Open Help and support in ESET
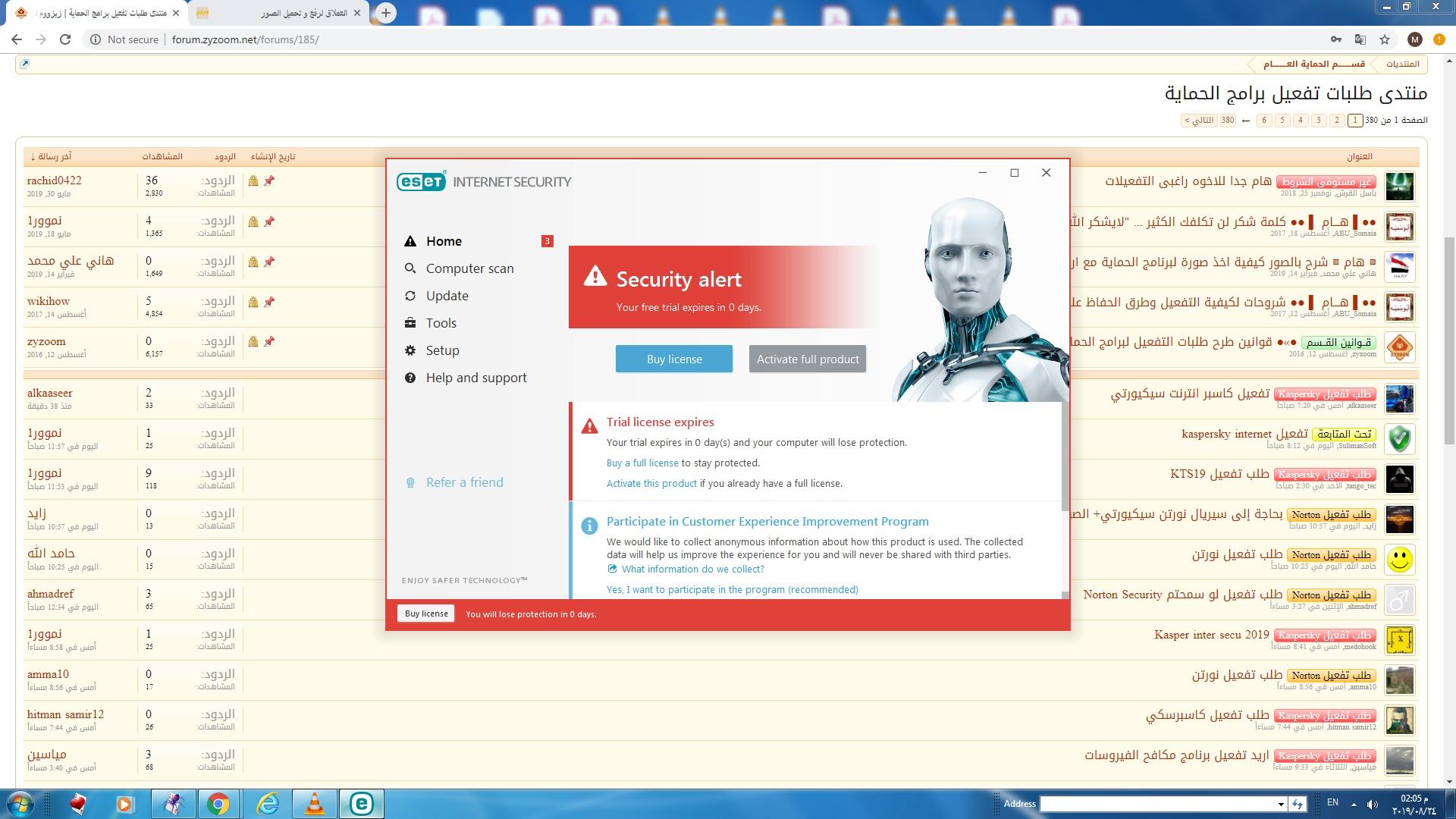The image size is (1456, 819). tap(475, 378)
